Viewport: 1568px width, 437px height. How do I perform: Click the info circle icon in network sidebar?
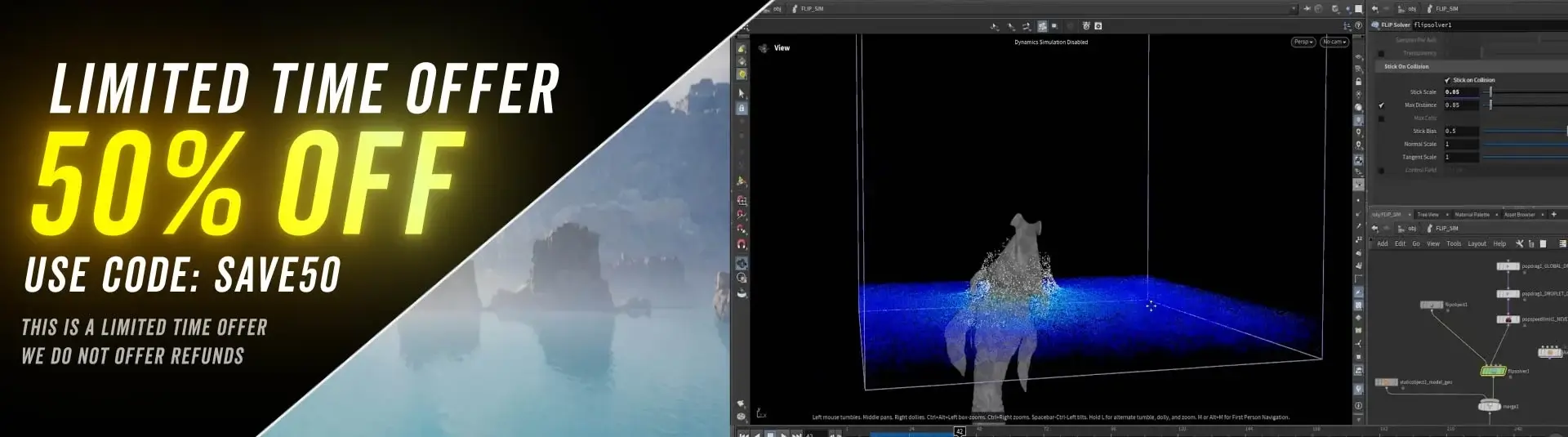click(1358, 405)
